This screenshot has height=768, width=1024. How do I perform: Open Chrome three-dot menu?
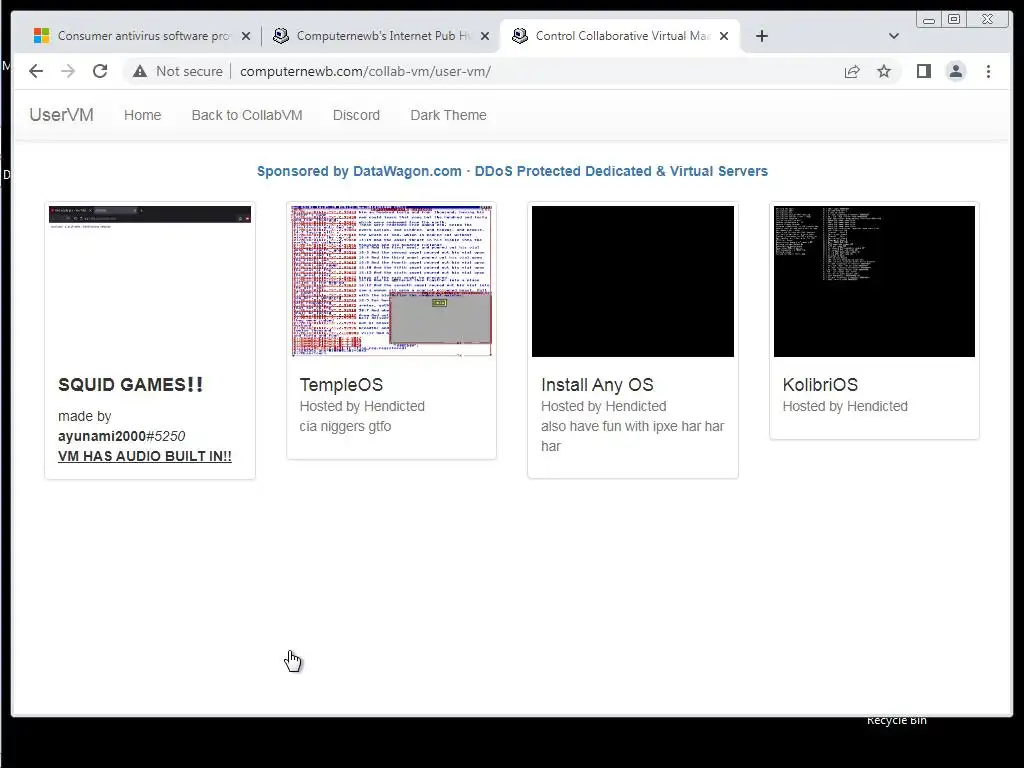(x=988, y=71)
